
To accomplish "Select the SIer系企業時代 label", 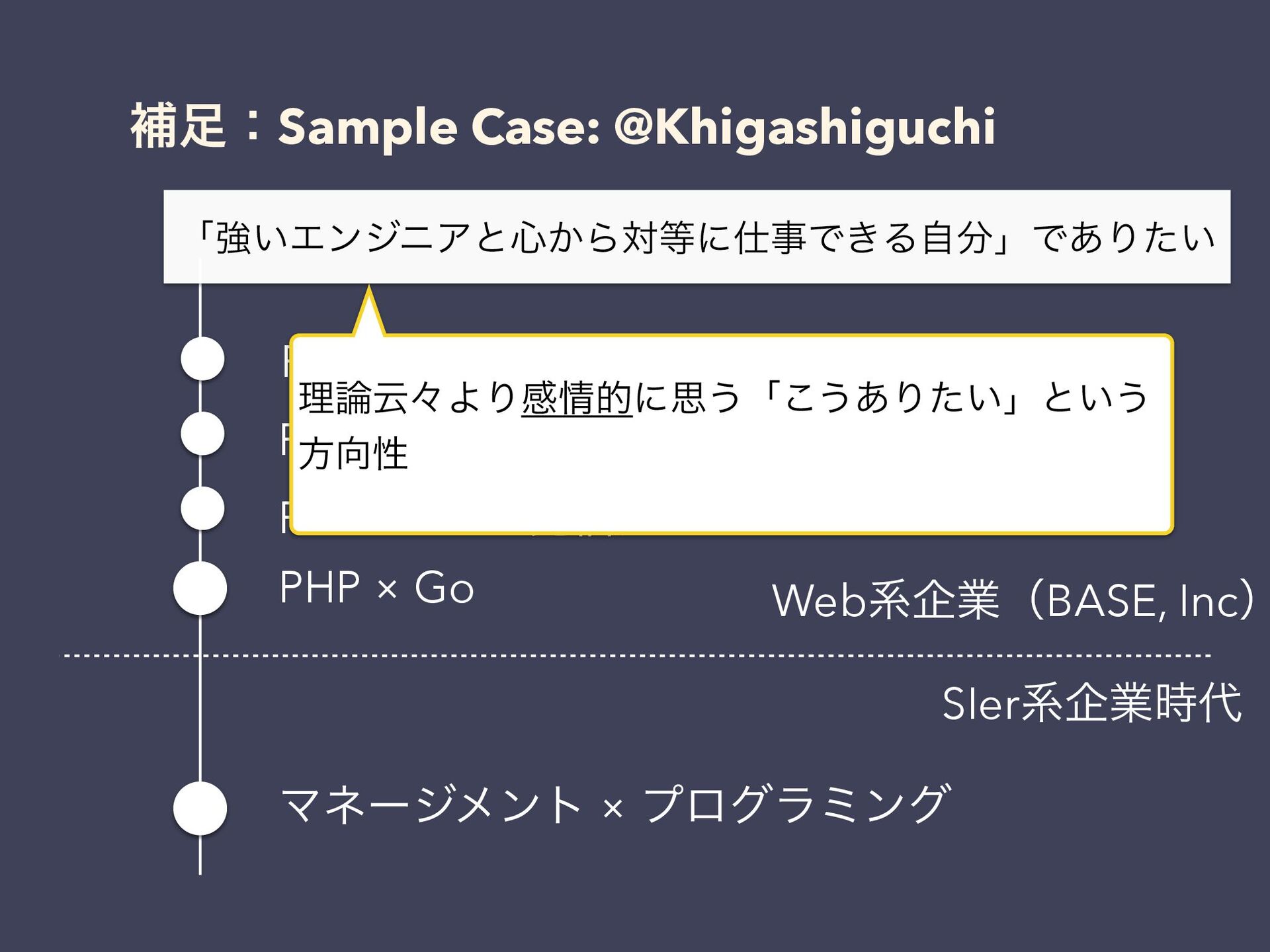I will 1091,703.
